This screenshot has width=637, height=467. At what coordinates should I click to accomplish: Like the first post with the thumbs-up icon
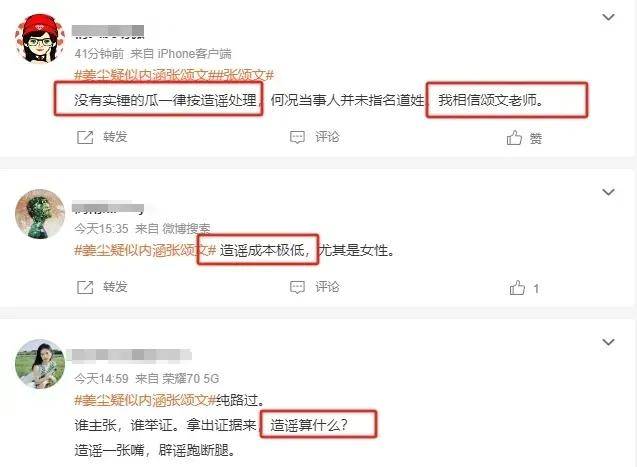click(x=514, y=138)
